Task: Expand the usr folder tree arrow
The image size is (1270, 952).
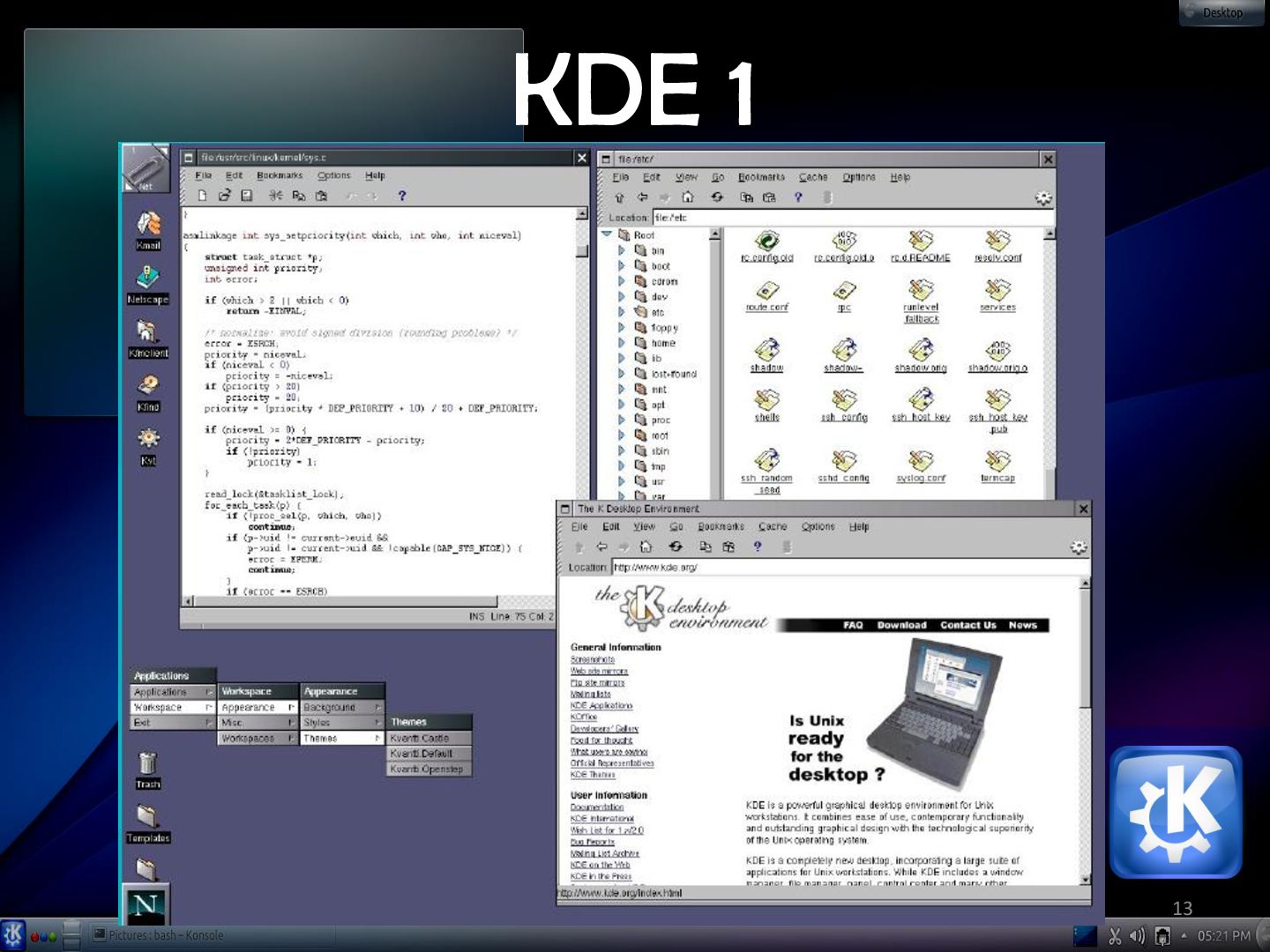Action: coord(621,481)
